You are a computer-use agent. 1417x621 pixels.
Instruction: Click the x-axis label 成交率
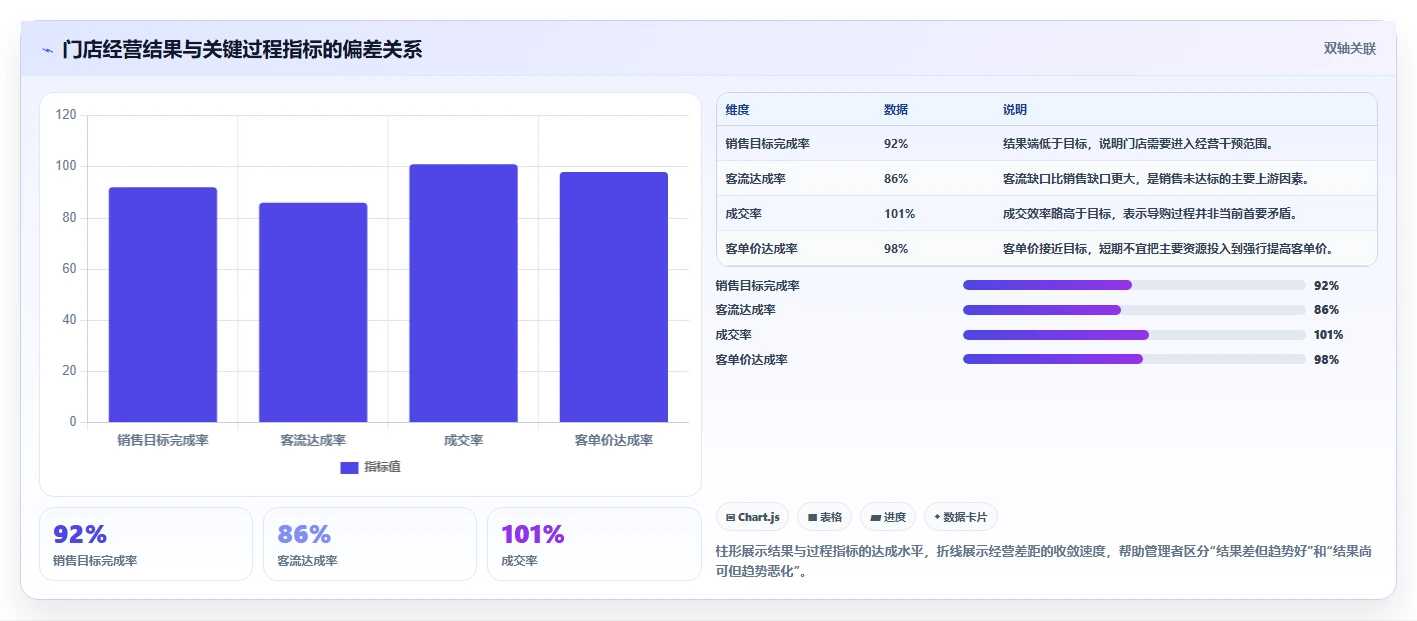(463, 440)
